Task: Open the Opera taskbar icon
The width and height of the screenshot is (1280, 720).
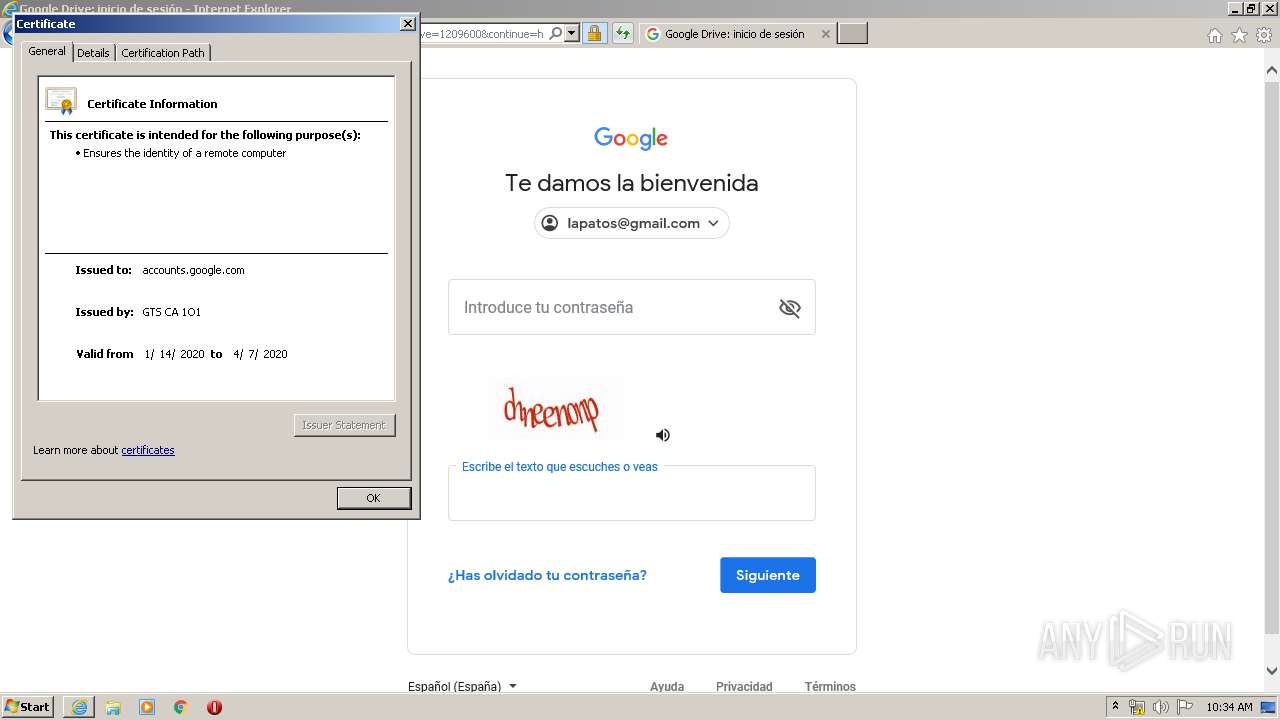Action: (x=214, y=707)
